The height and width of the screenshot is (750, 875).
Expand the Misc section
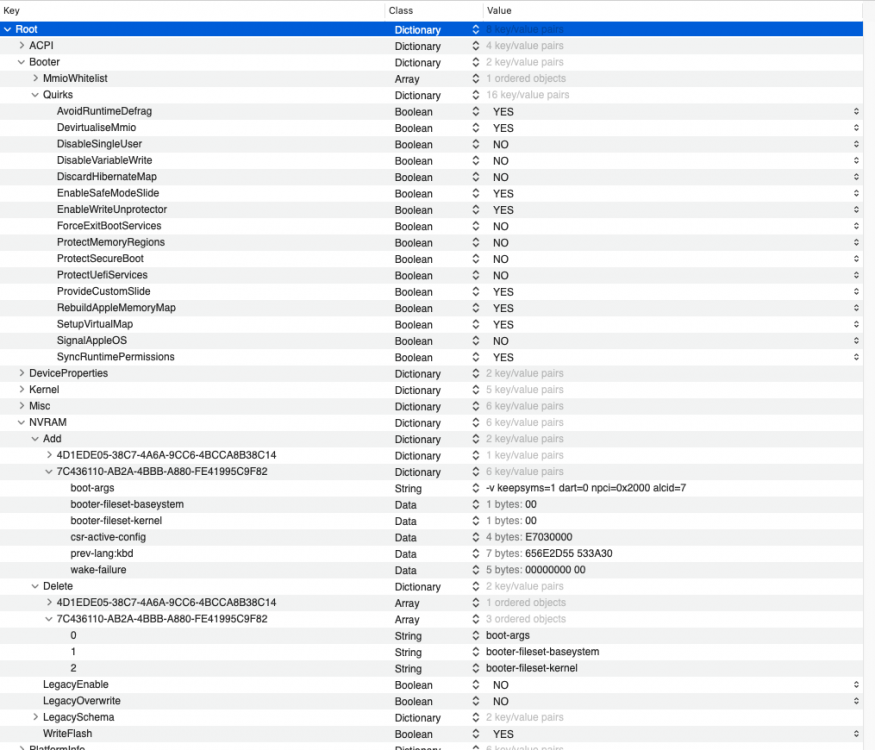point(22,406)
